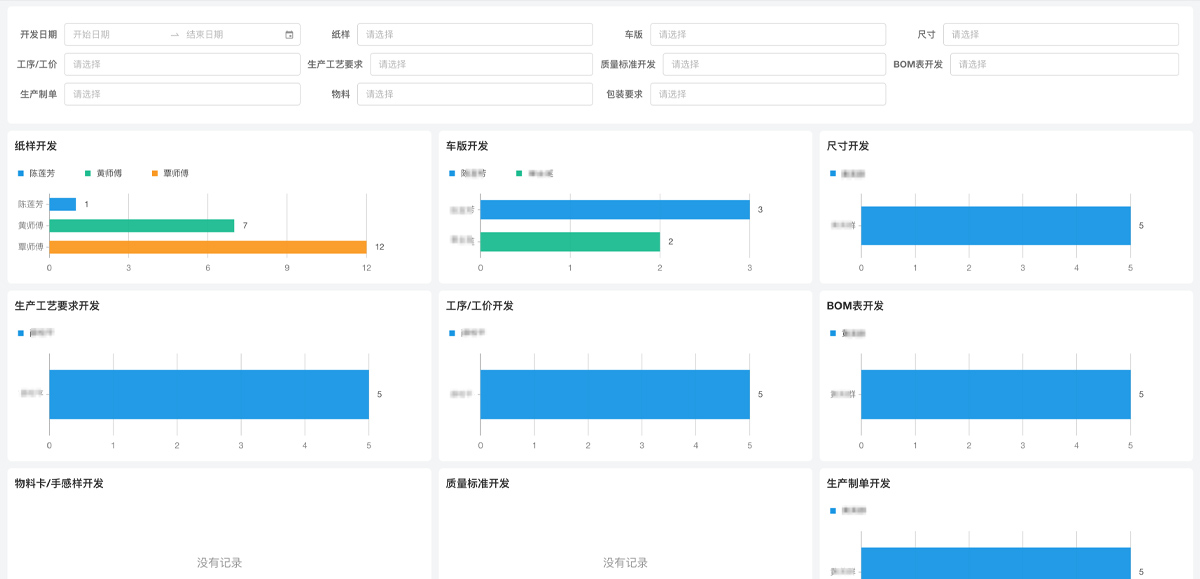Open the 工序/工价 select field
The image size is (1200, 579).
(x=182, y=65)
